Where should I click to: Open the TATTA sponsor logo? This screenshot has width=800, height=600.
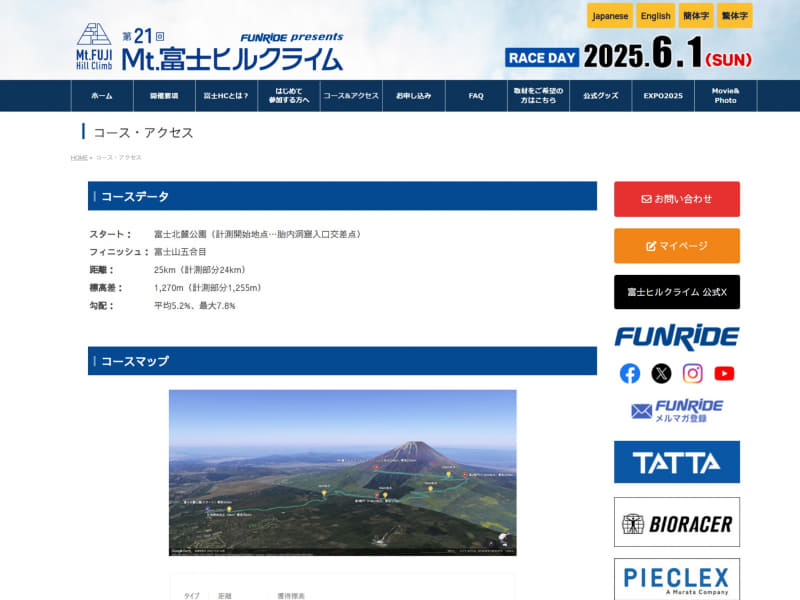[677, 463]
